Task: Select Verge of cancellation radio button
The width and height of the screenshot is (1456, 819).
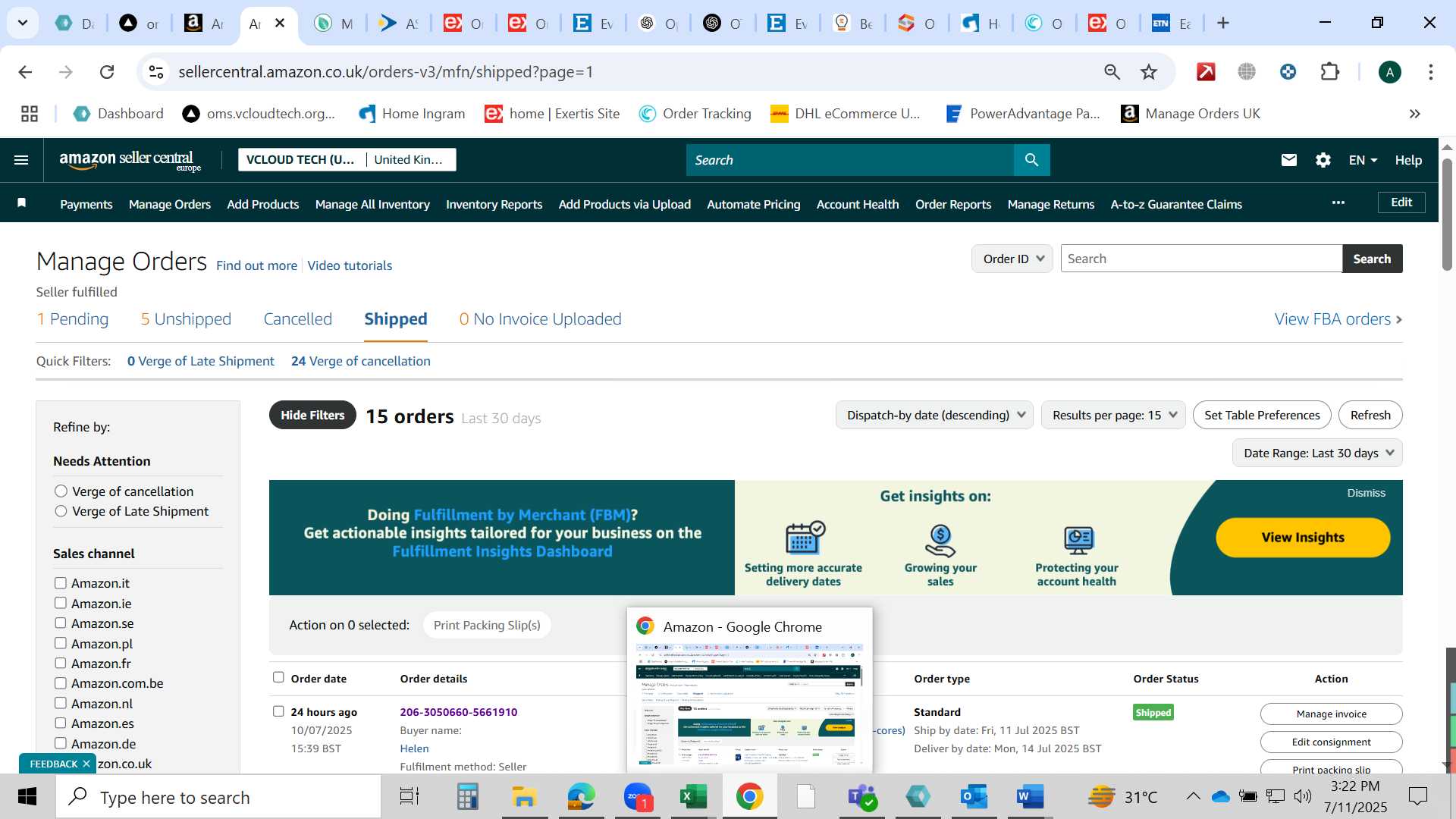Action: click(61, 491)
